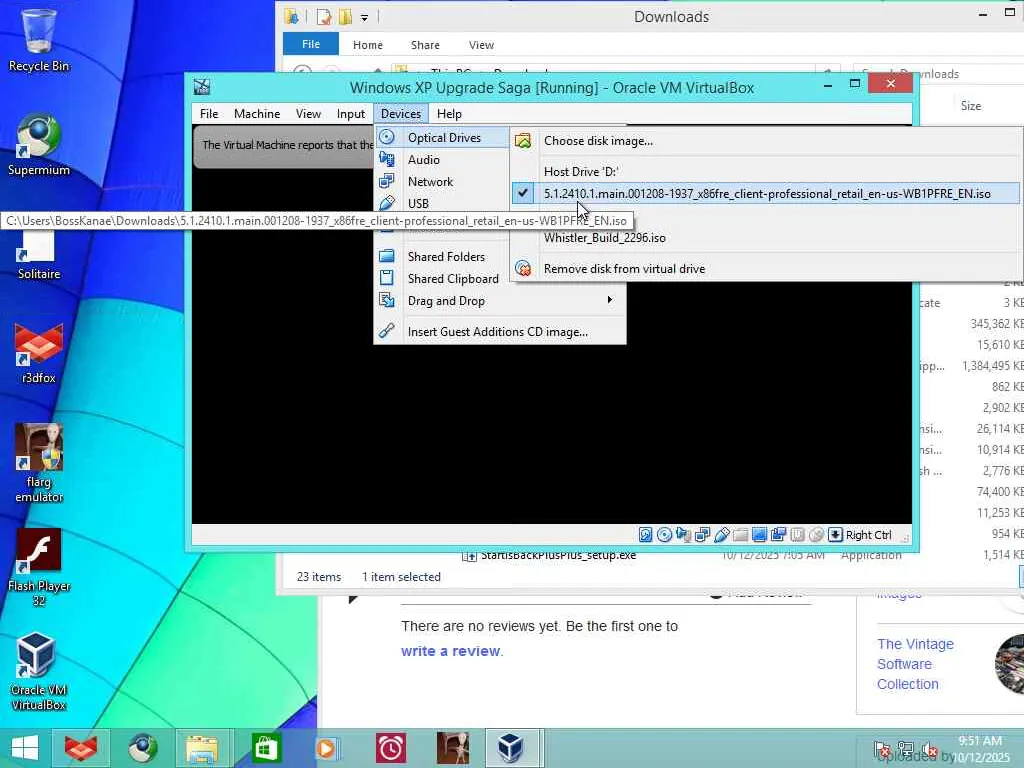Viewport: 1024px width, 768px height.
Task: Open the Machine menu
Action: click(257, 114)
